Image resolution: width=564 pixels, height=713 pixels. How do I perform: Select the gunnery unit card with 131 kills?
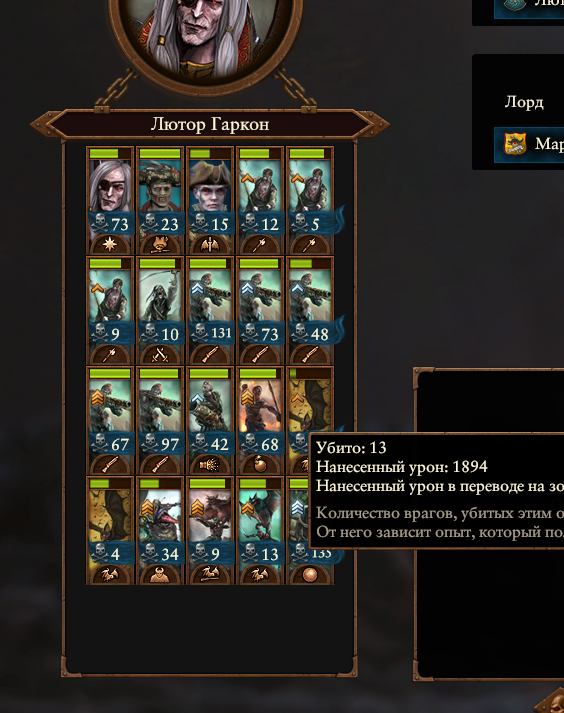point(210,310)
